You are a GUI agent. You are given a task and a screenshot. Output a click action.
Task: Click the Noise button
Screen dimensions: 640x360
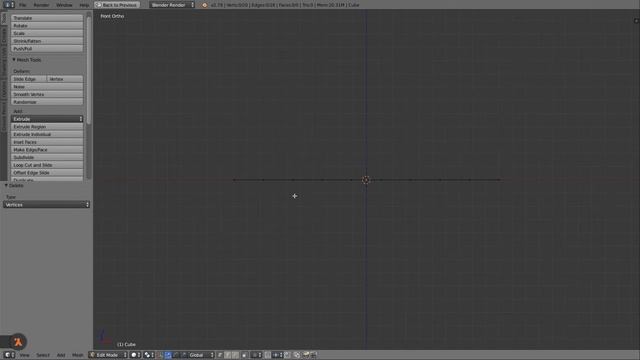(x=47, y=87)
